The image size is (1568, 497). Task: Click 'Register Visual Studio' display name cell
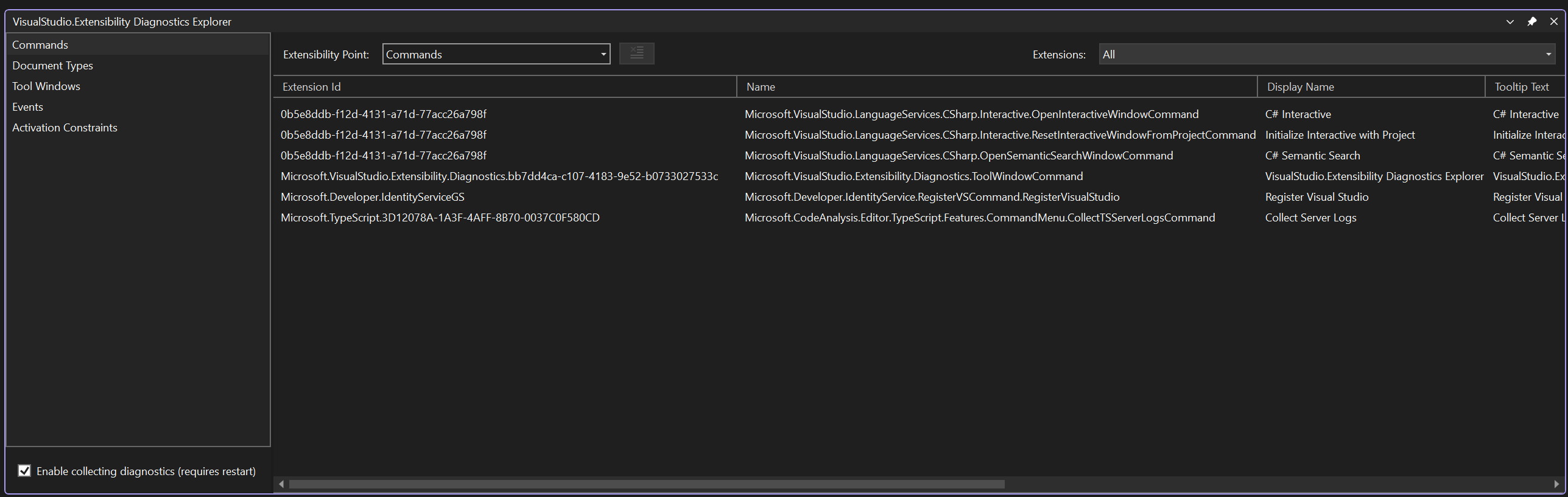click(1317, 196)
